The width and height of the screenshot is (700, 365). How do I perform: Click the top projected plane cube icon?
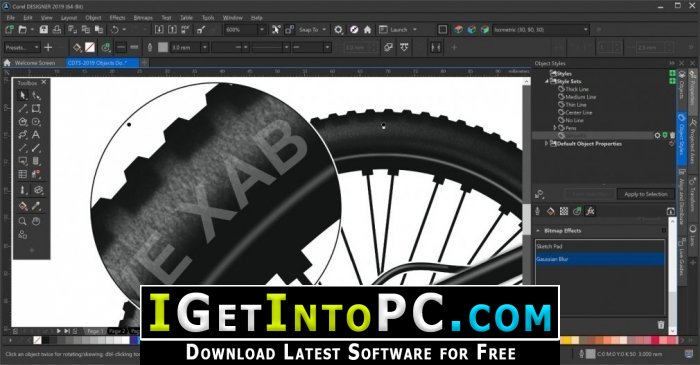coord(458,30)
